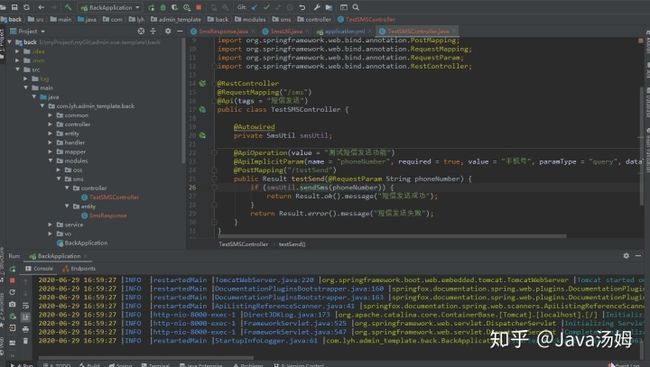This screenshot has height=367, width=650.
Task: Select the BackApplication run tab
Action: coord(59,256)
